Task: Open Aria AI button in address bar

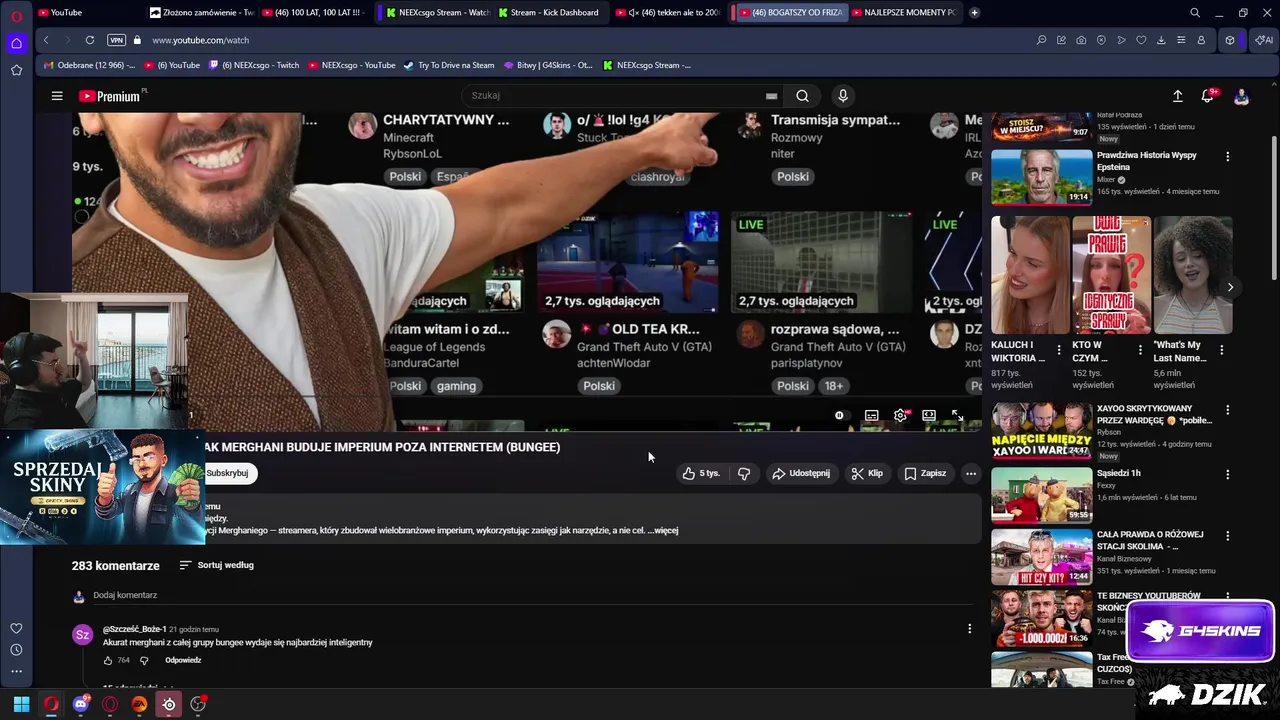Action: click(1264, 40)
